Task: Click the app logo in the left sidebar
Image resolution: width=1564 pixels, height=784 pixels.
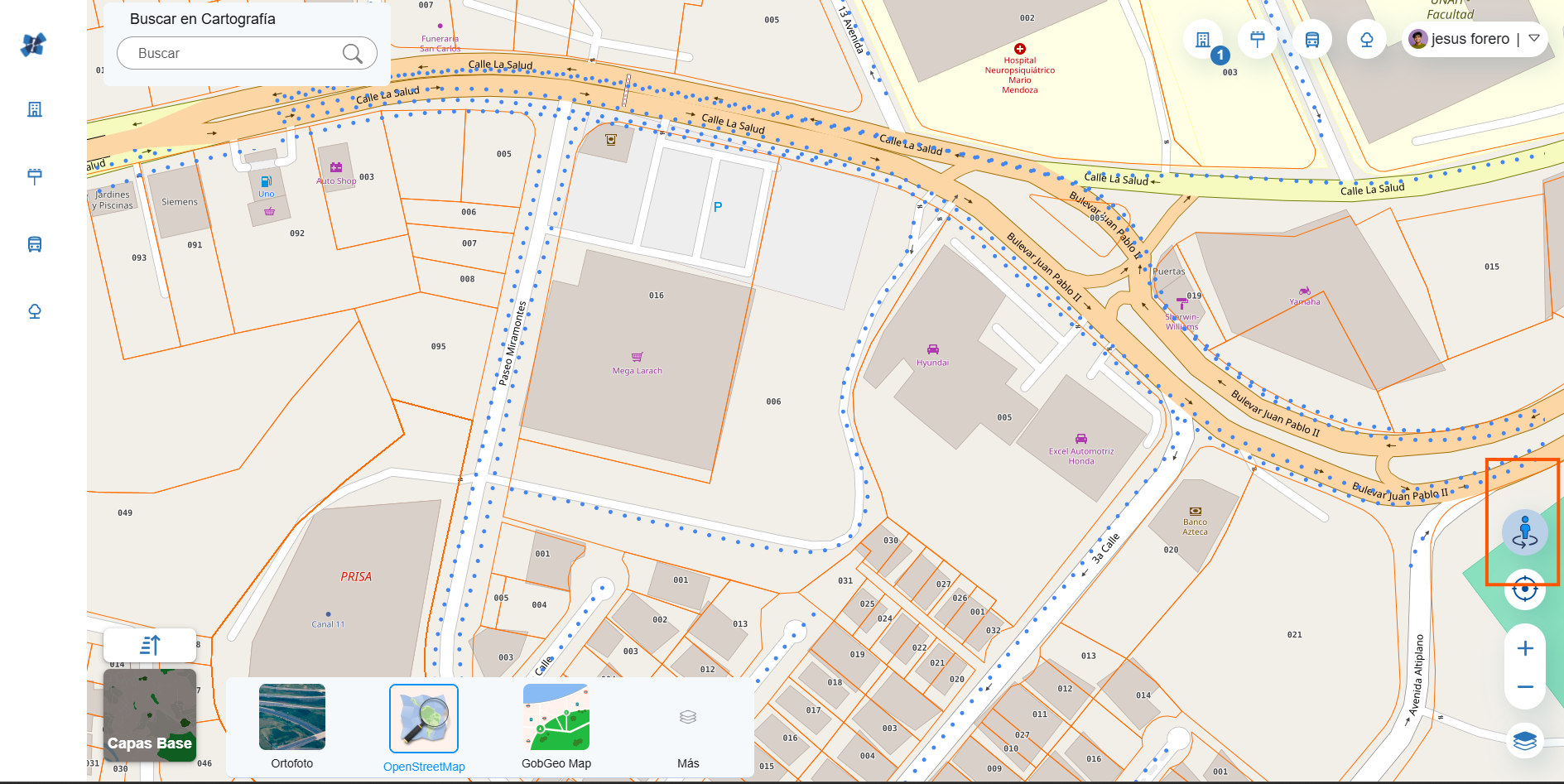Action: click(x=34, y=44)
